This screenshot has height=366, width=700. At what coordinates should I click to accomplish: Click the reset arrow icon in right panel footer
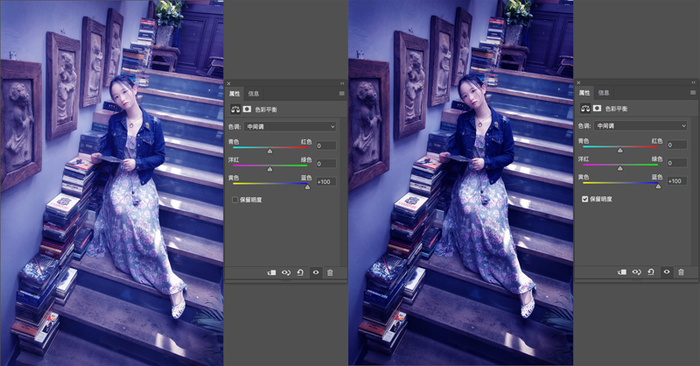point(651,272)
